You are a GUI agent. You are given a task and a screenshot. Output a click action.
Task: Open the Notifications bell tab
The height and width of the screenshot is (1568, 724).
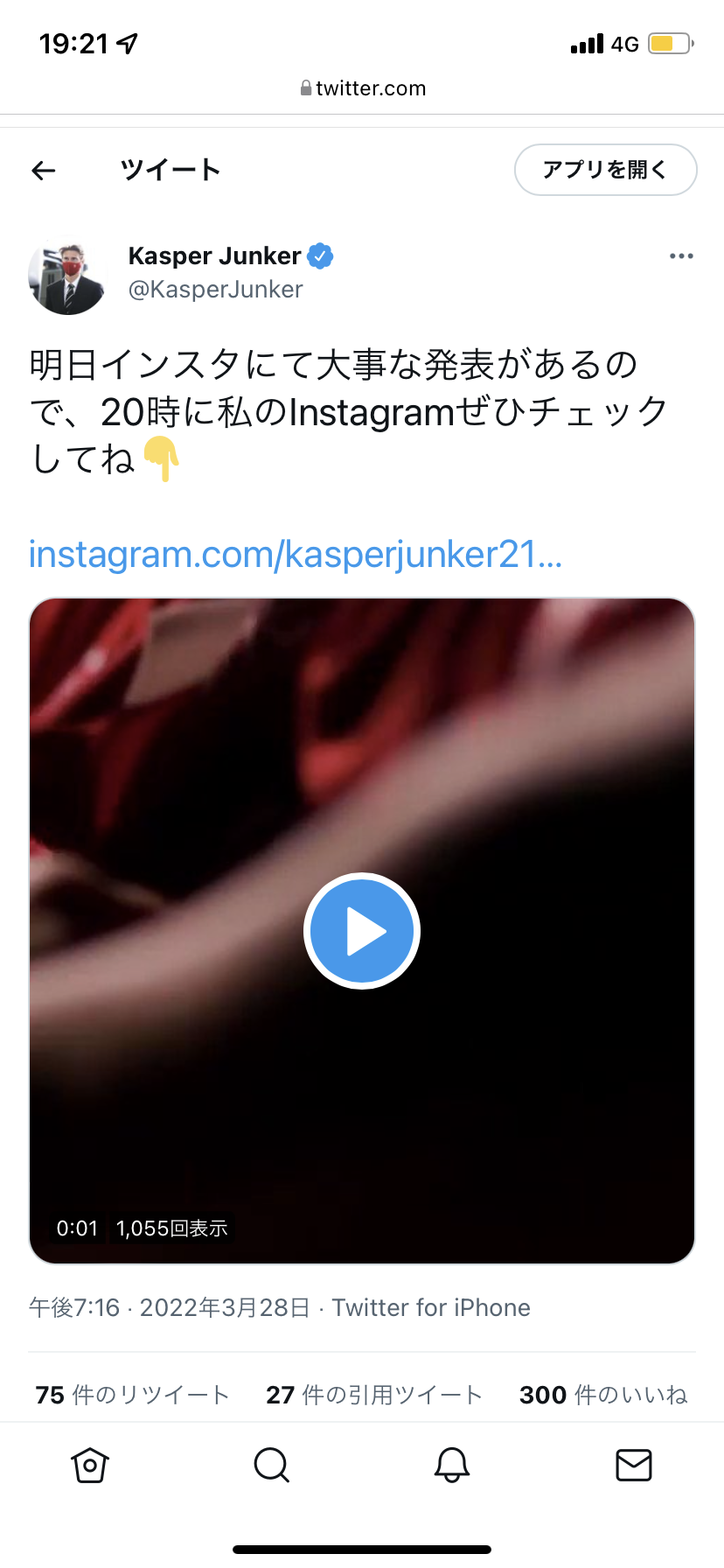pyautogui.click(x=452, y=1465)
